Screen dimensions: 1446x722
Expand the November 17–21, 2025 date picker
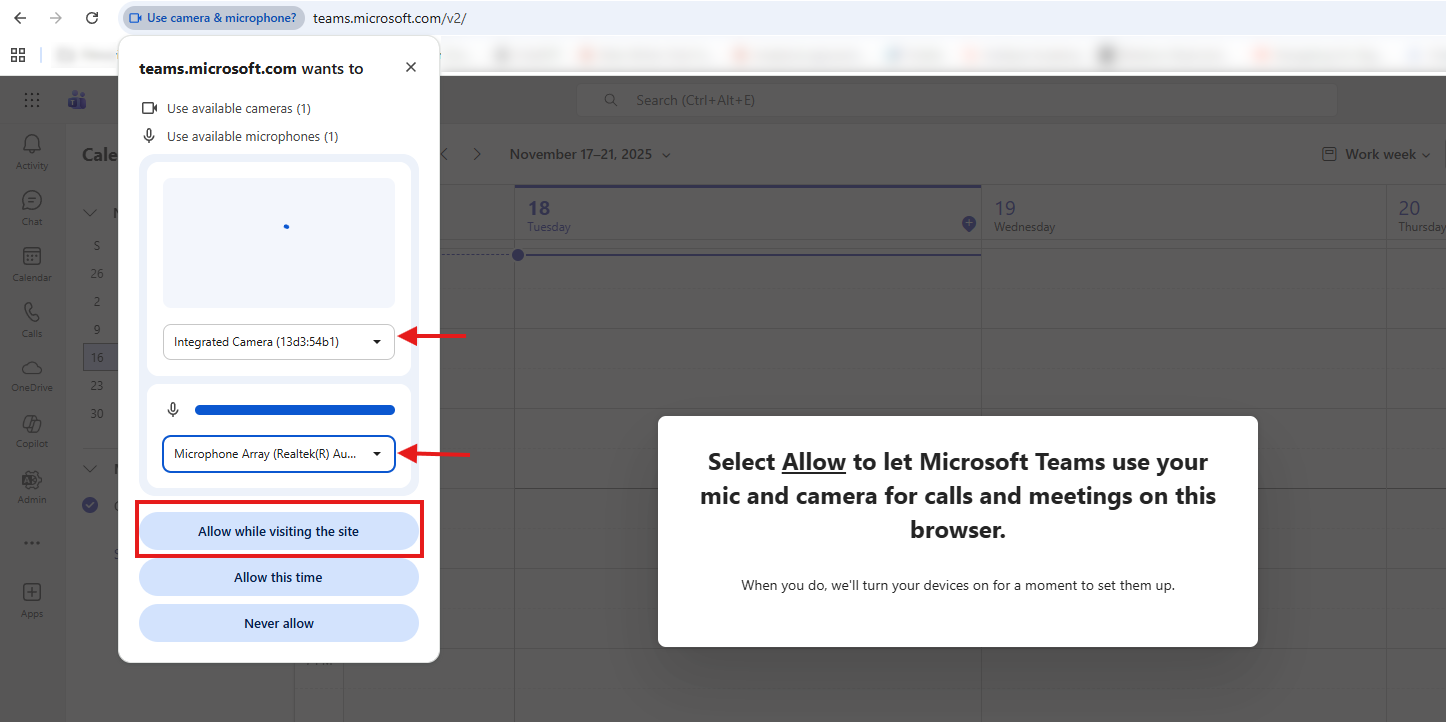click(590, 154)
